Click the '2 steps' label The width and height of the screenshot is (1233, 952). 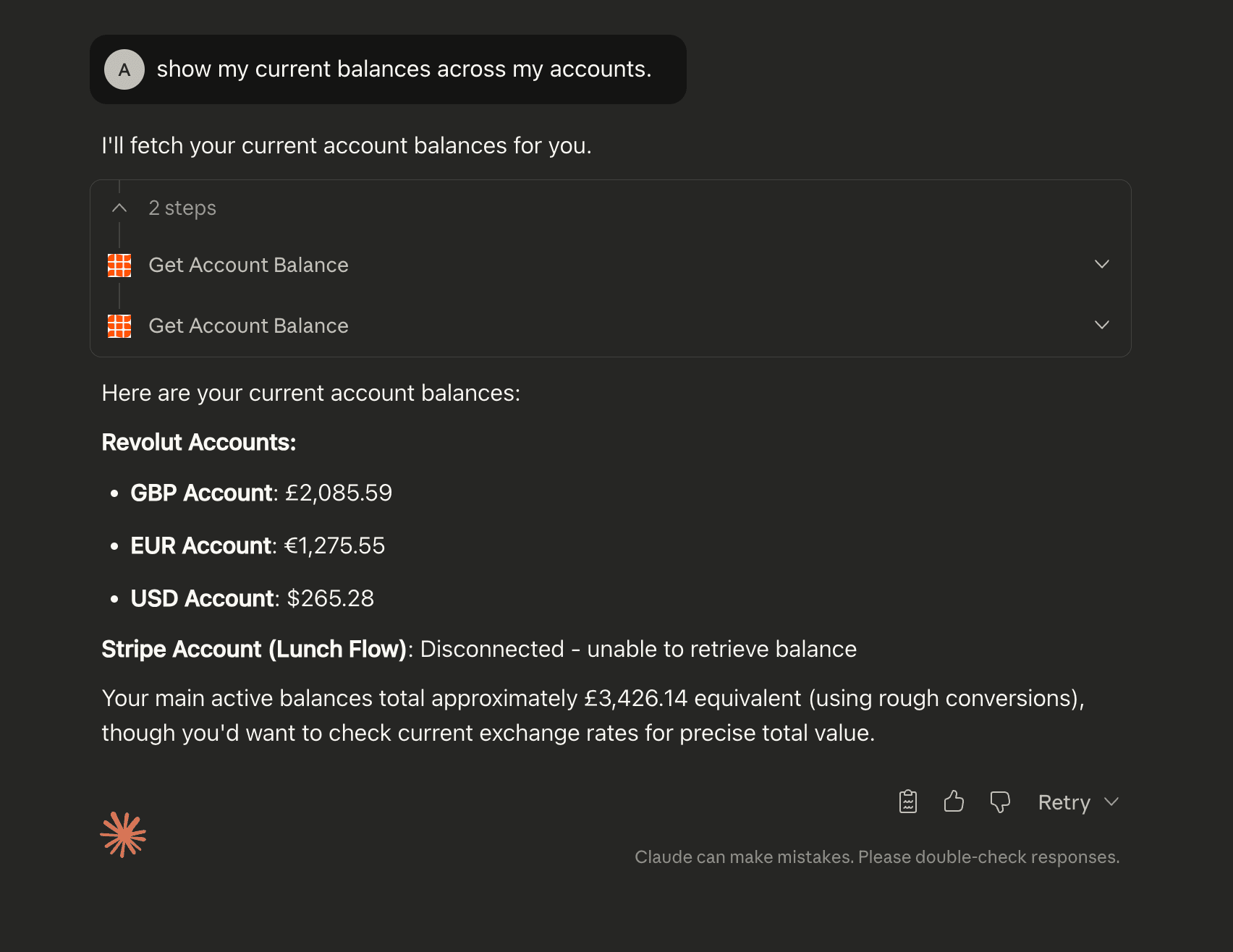coord(182,208)
